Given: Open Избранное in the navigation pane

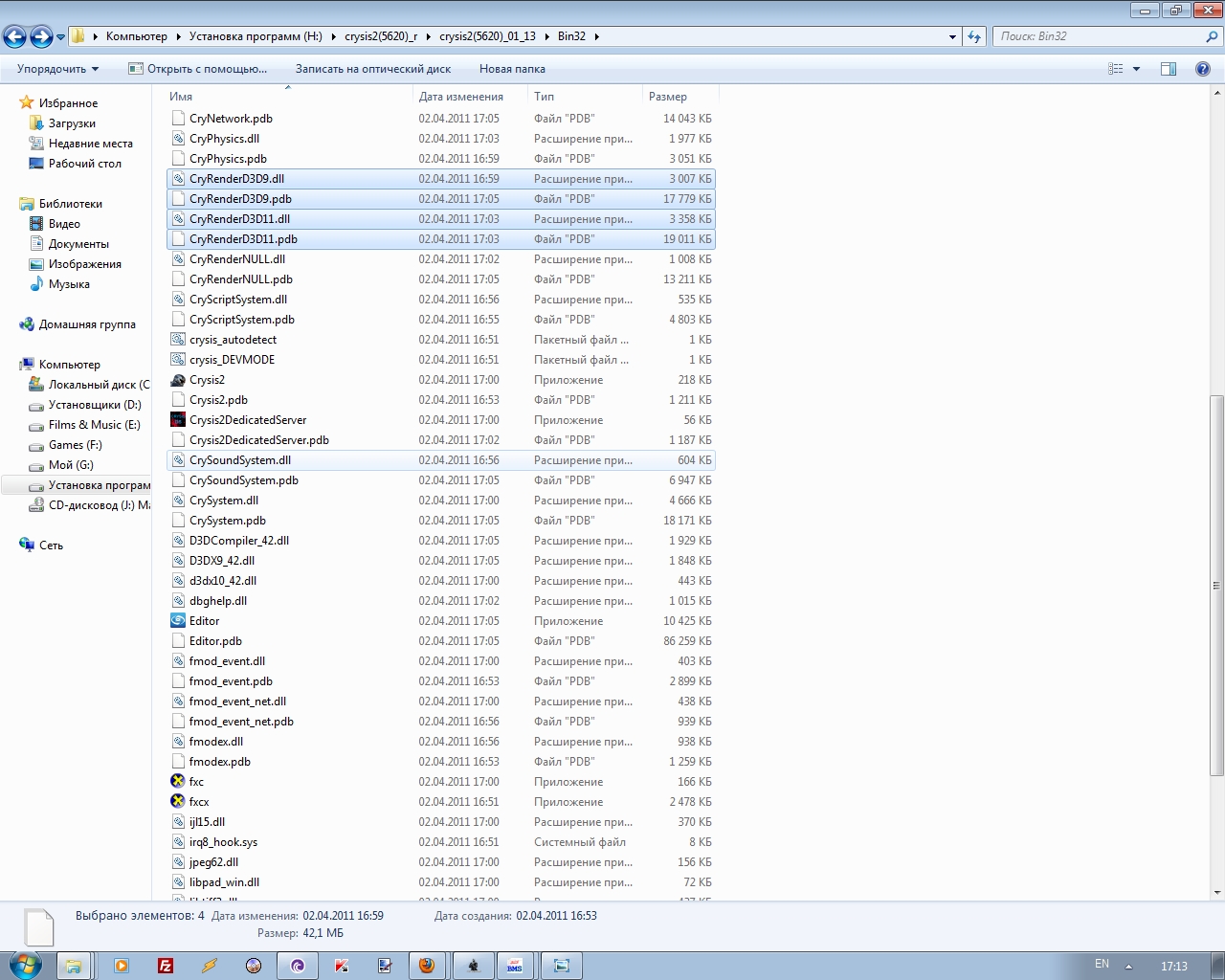Looking at the screenshot, I should point(68,103).
